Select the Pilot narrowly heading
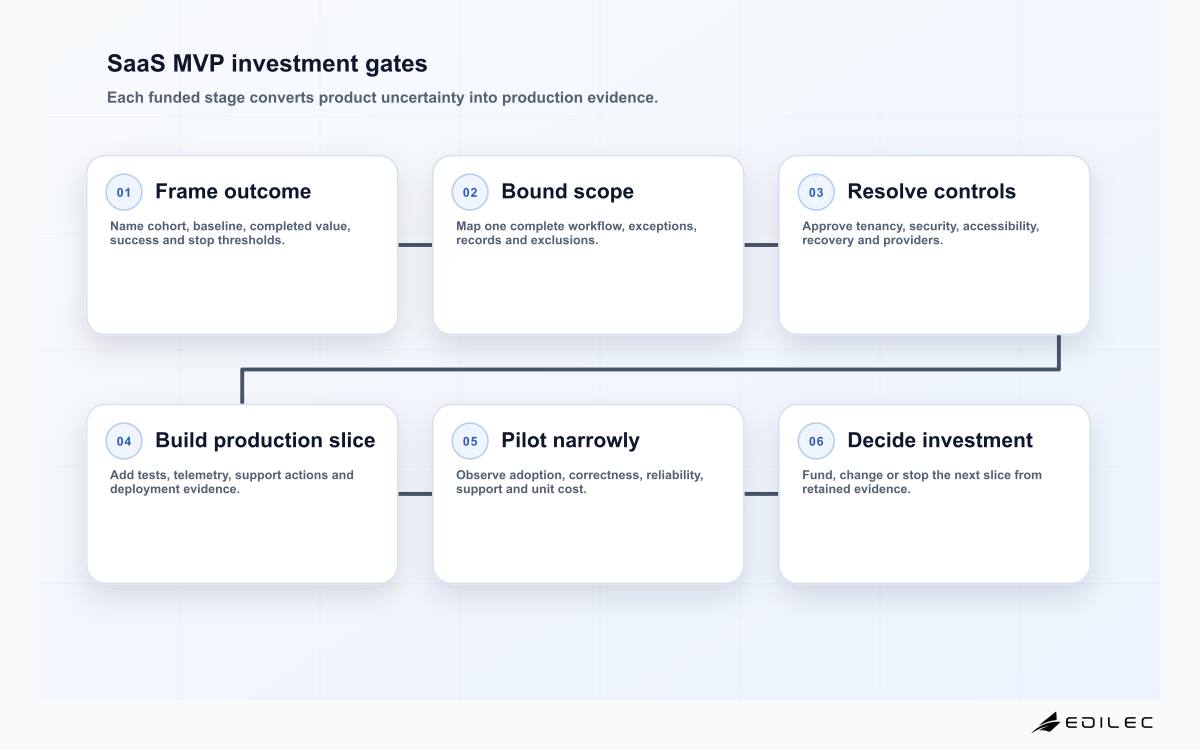This screenshot has height=750, width=1200. pos(570,440)
